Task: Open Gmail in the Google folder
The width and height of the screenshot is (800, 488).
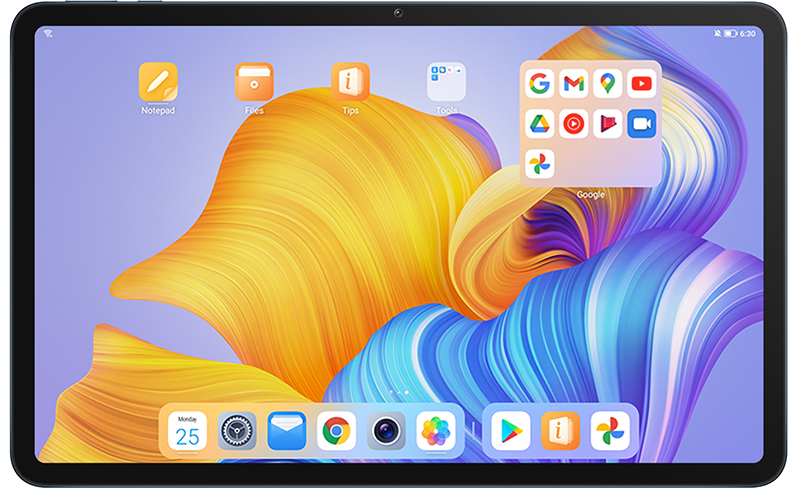Action: point(573,84)
